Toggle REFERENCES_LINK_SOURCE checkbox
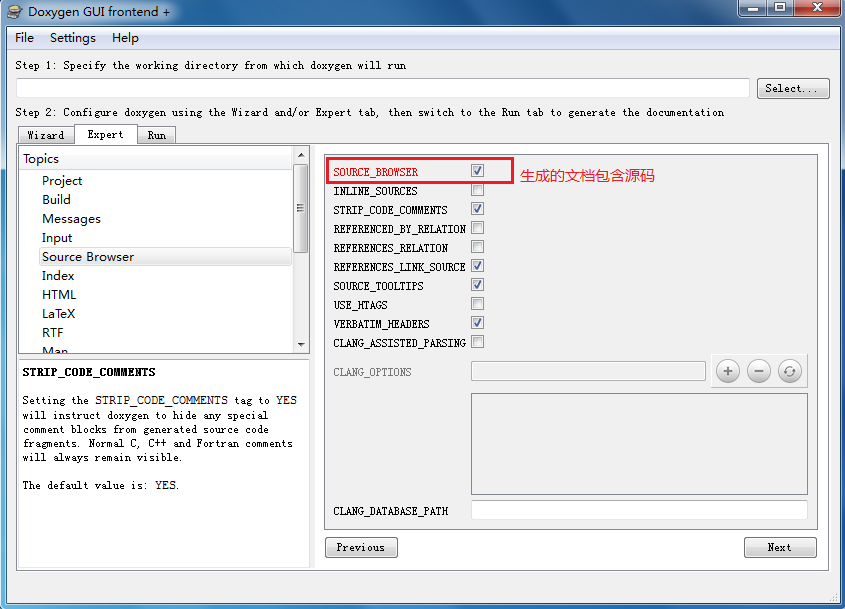Screen dimensions: 845x609 point(477,266)
